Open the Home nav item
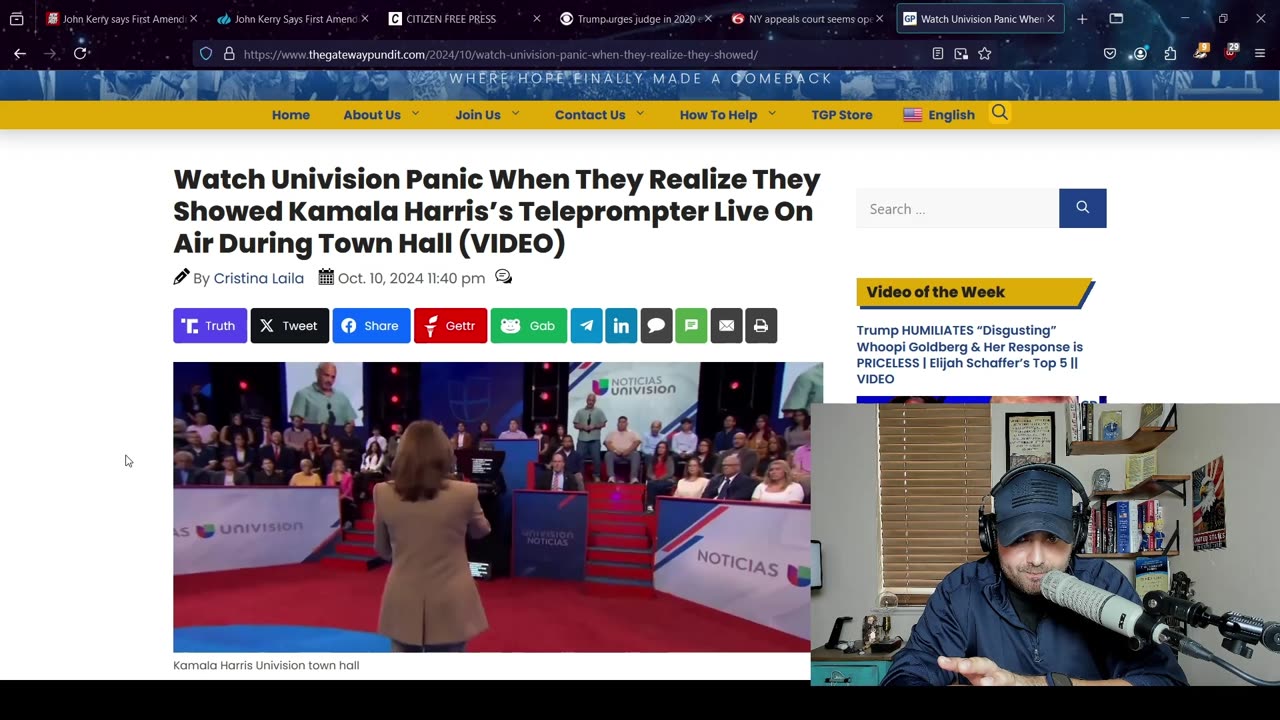 coord(291,115)
